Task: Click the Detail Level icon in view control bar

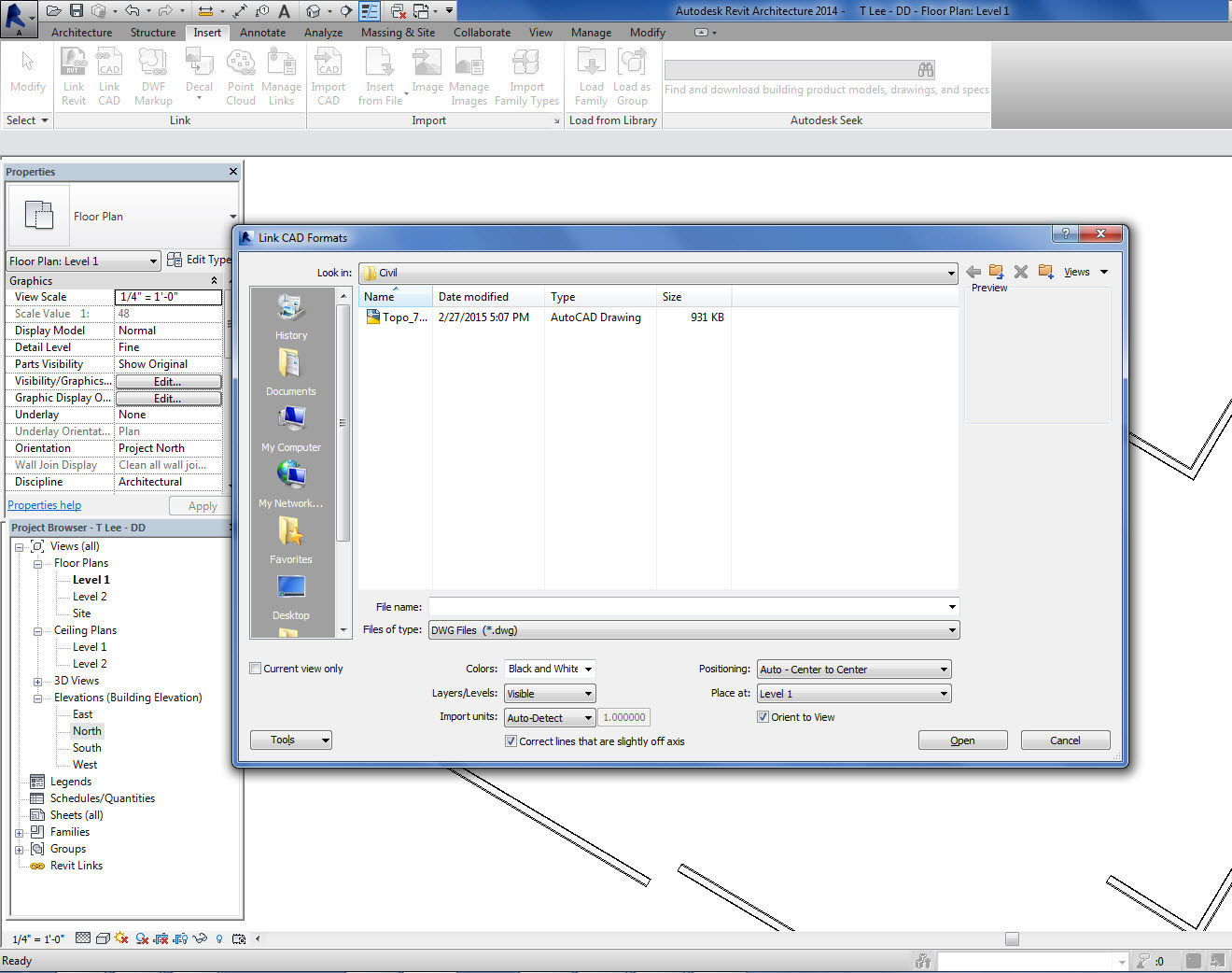Action: tap(83, 938)
